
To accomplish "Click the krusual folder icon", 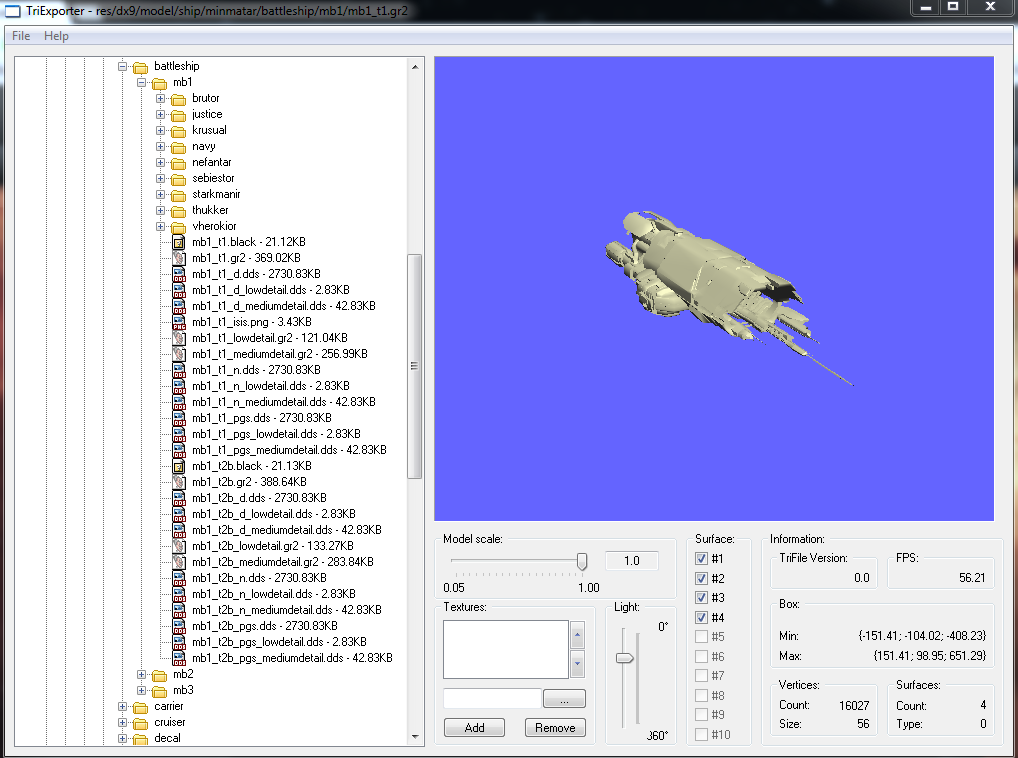I will click(179, 130).
